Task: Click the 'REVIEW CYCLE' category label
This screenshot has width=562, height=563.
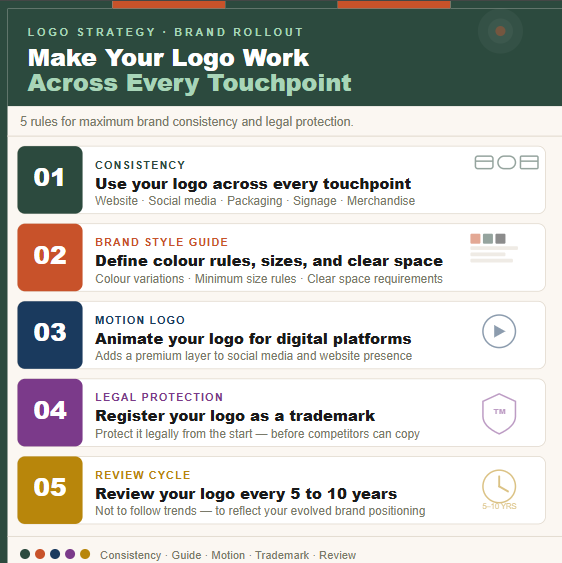Action: 143,475
